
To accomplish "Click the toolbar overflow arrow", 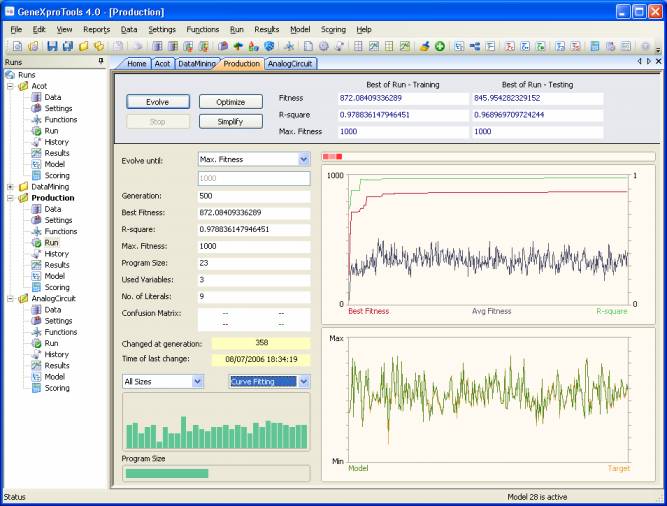I will pyautogui.click(x=658, y=49).
